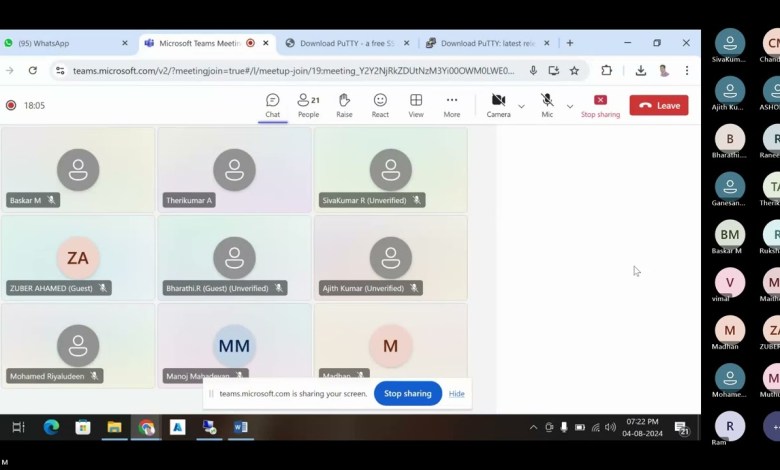The width and height of the screenshot is (780, 470).
Task: Click the install app icon in address bar
Action: (x=554, y=71)
